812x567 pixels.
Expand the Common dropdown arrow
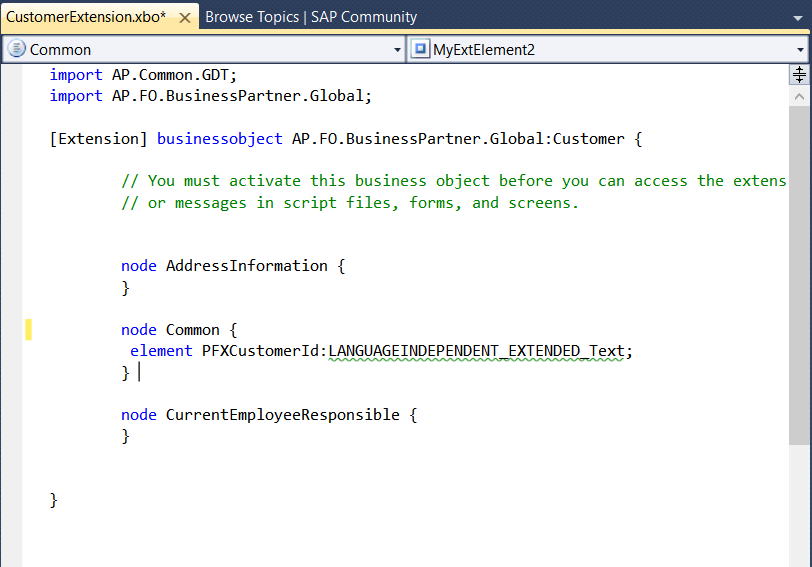point(397,49)
